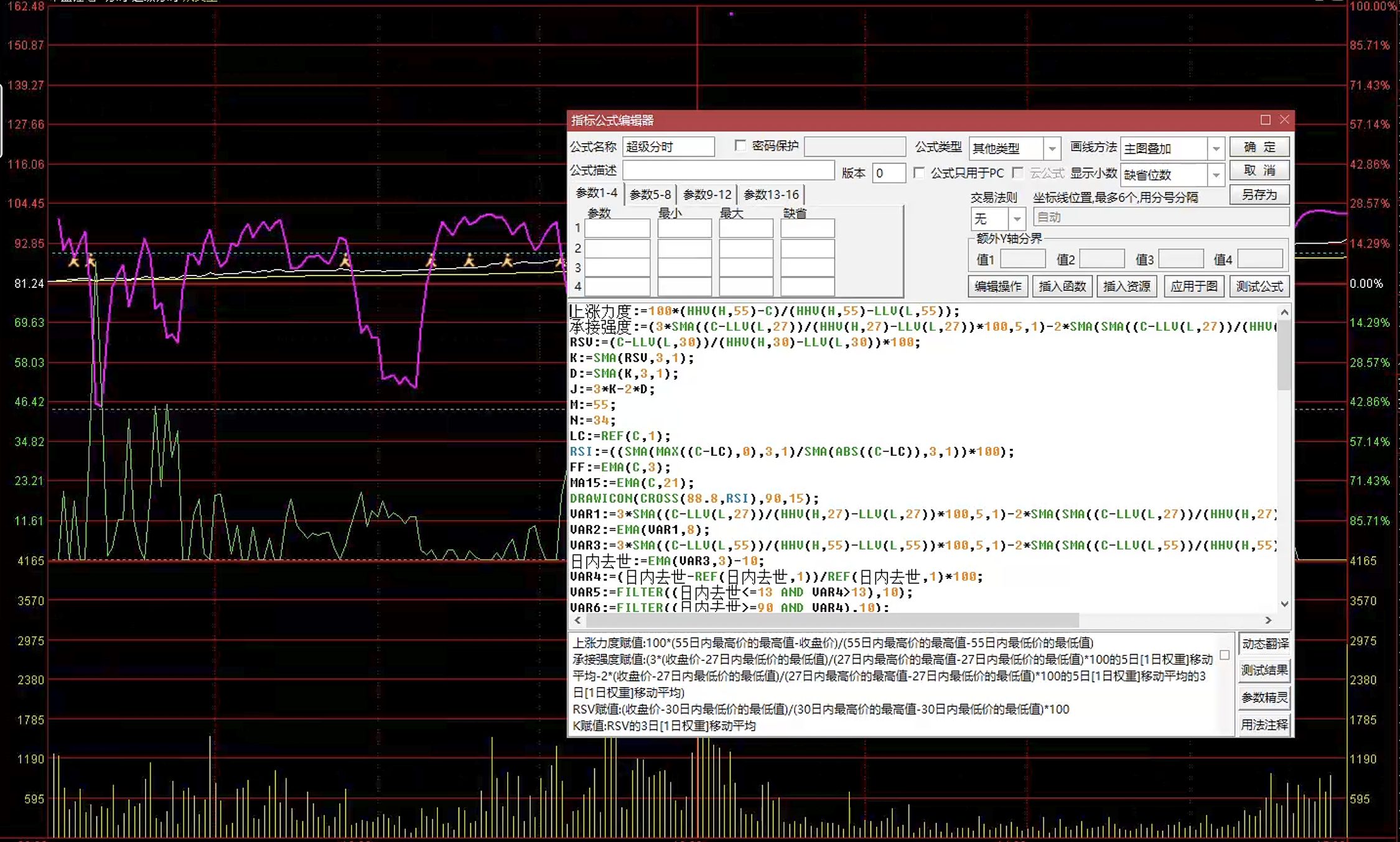This screenshot has height=842, width=1400.
Task: Click the code line 'J:=3*K-2*D;'
Action: click(612, 389)
